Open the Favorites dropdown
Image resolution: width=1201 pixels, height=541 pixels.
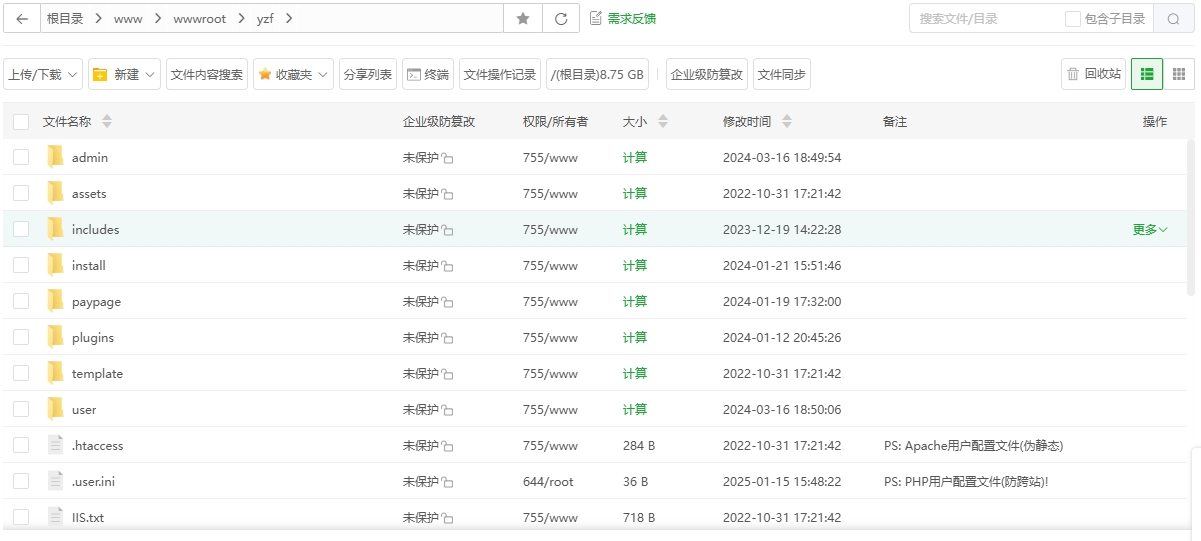293,74
